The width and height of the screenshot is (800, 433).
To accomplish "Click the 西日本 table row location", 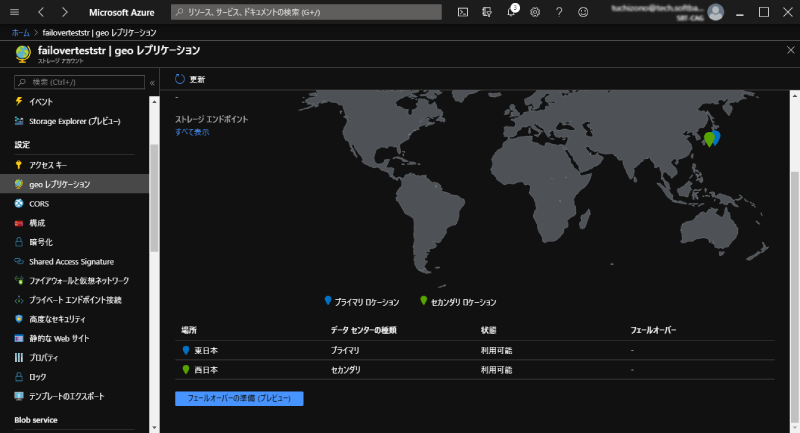I will click(x=206, y=370).
